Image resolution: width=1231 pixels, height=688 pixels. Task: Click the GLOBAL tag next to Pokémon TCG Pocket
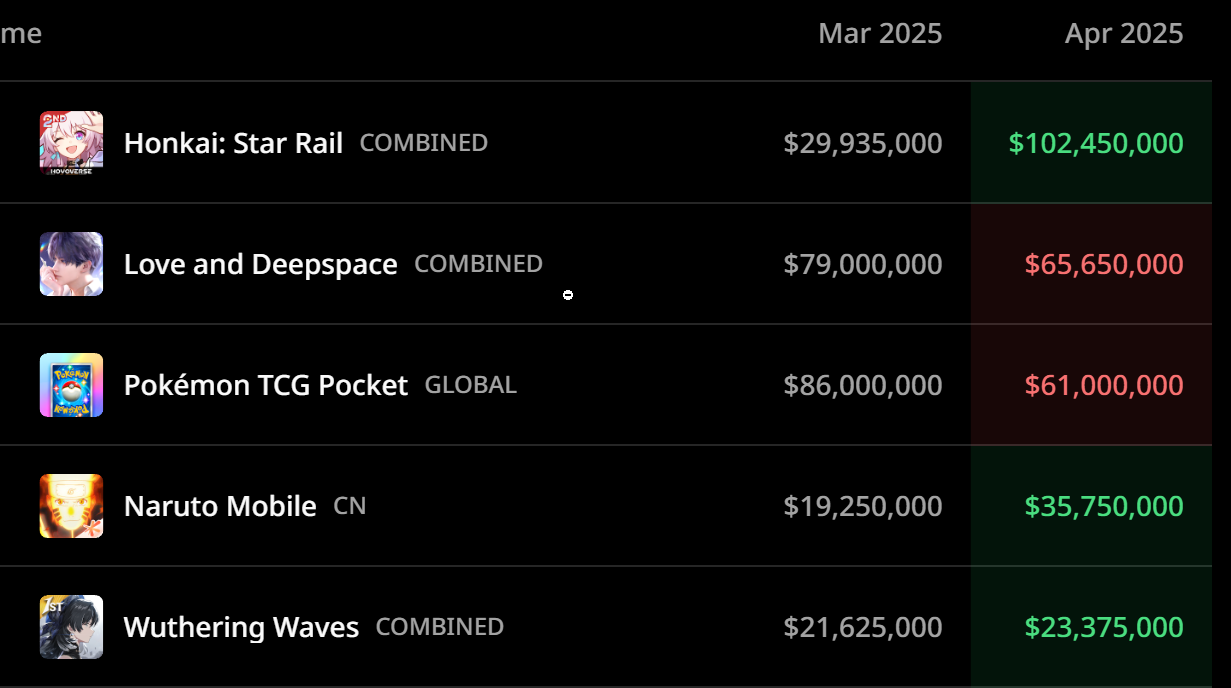[x=471, y=385]
